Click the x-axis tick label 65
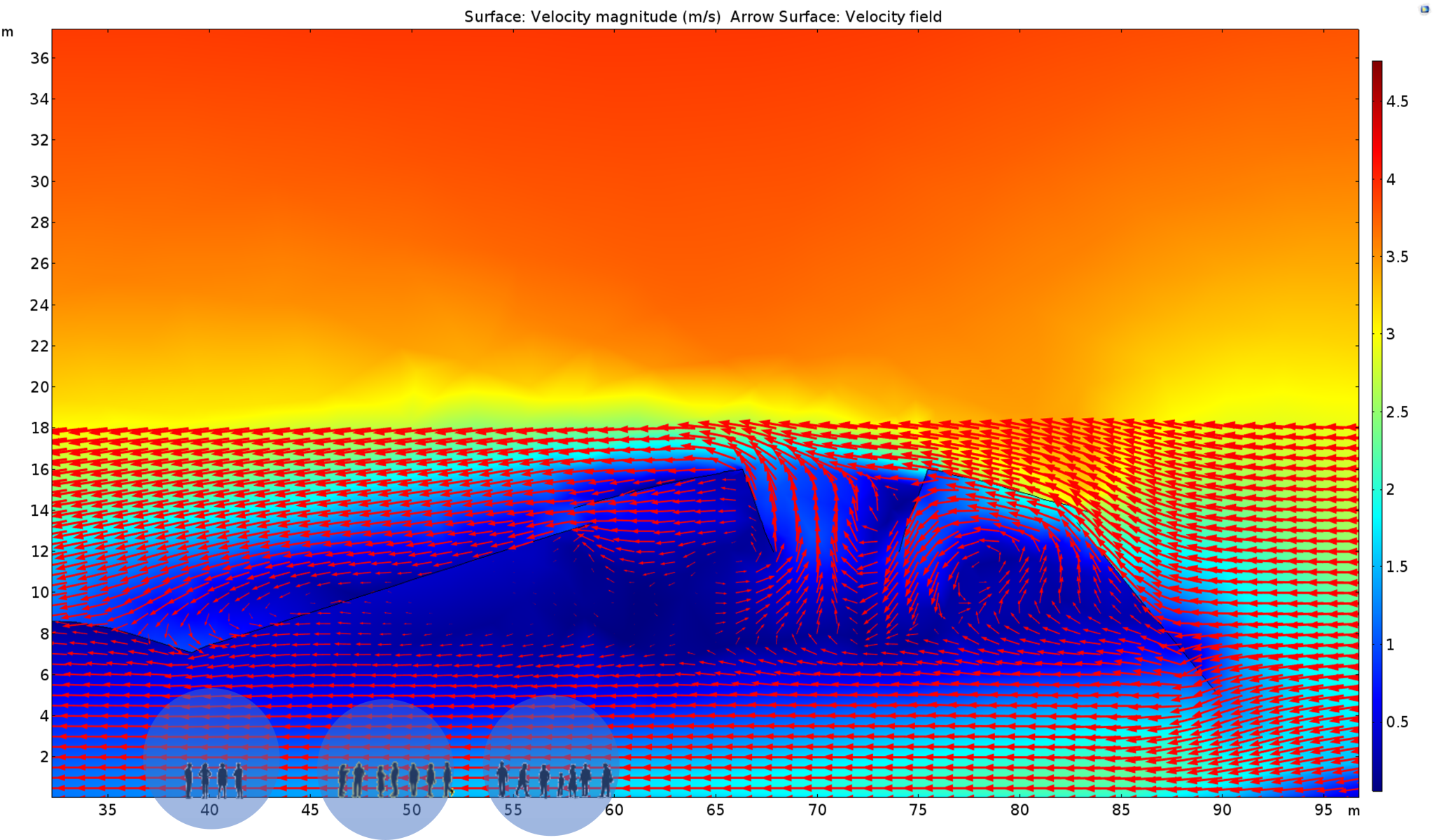This screenshot has width=1434, height=840. click(x=715, y=810)
